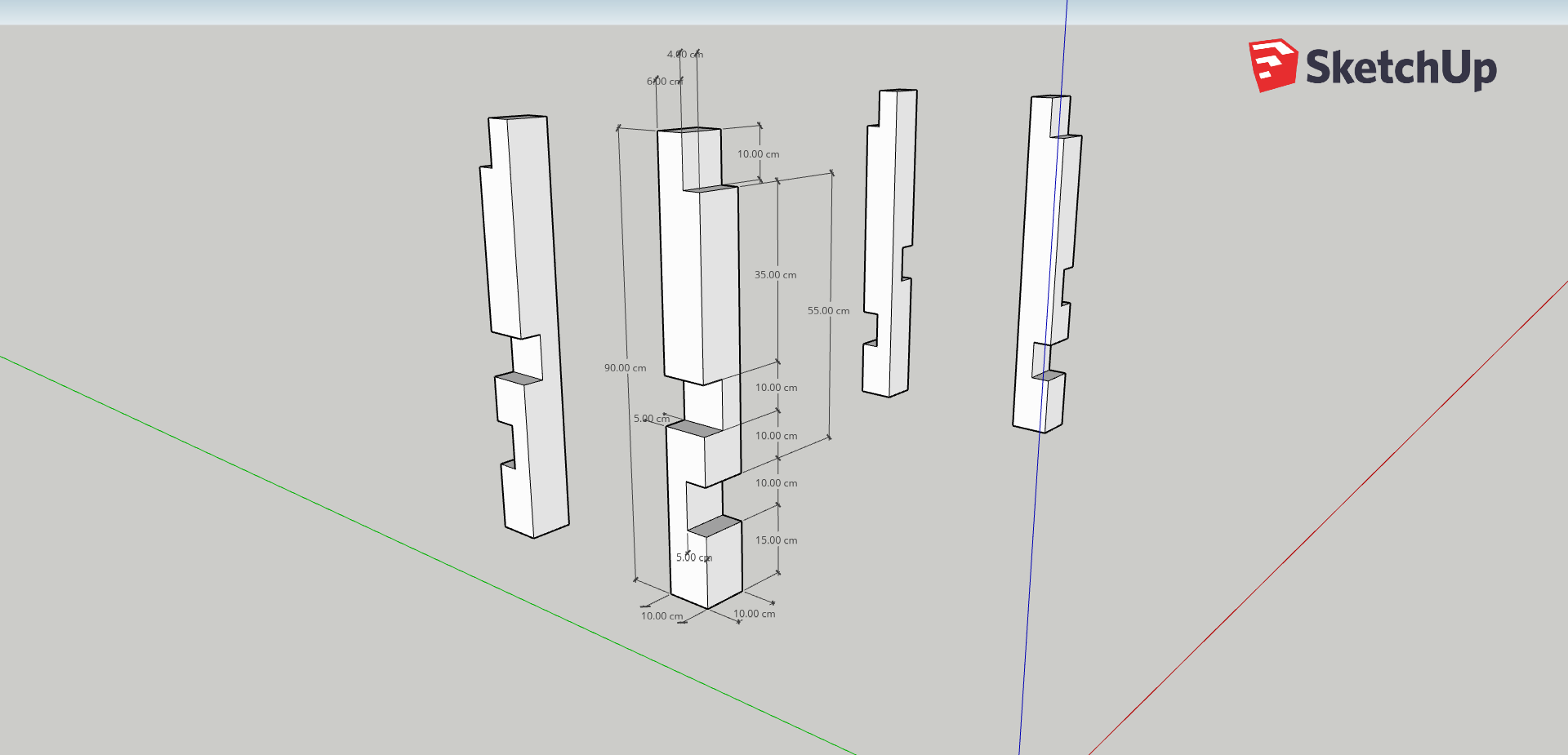Select the 4.00 cm dimension label

tap(684, 53)
